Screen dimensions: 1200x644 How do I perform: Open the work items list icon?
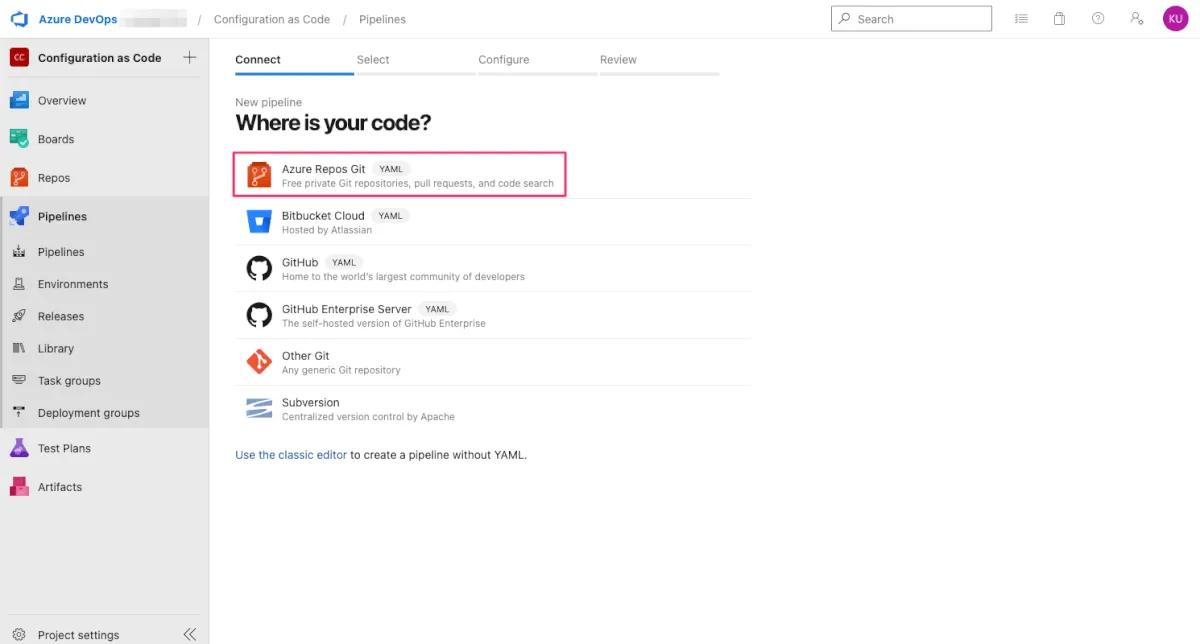[x=1021, y=19]
